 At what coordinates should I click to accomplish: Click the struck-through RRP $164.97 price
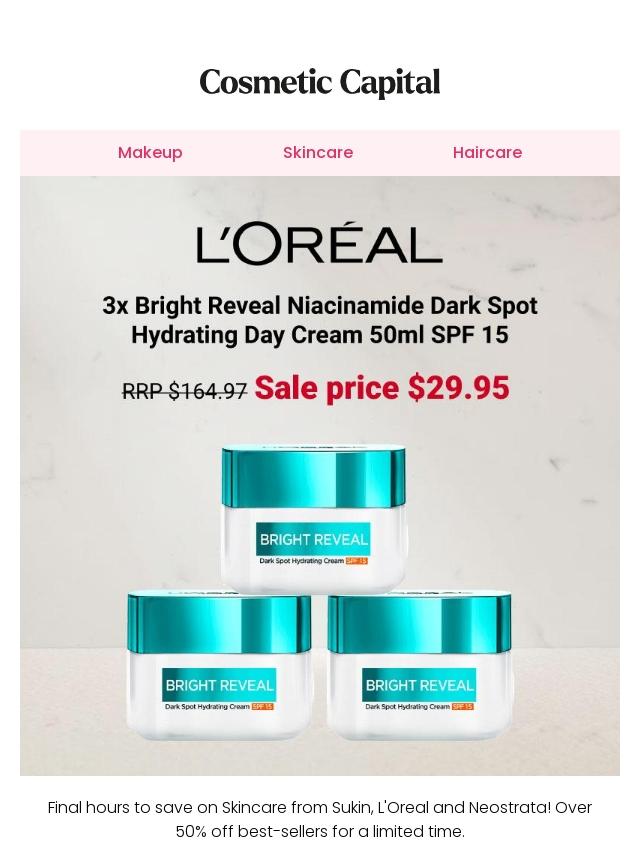185,391
